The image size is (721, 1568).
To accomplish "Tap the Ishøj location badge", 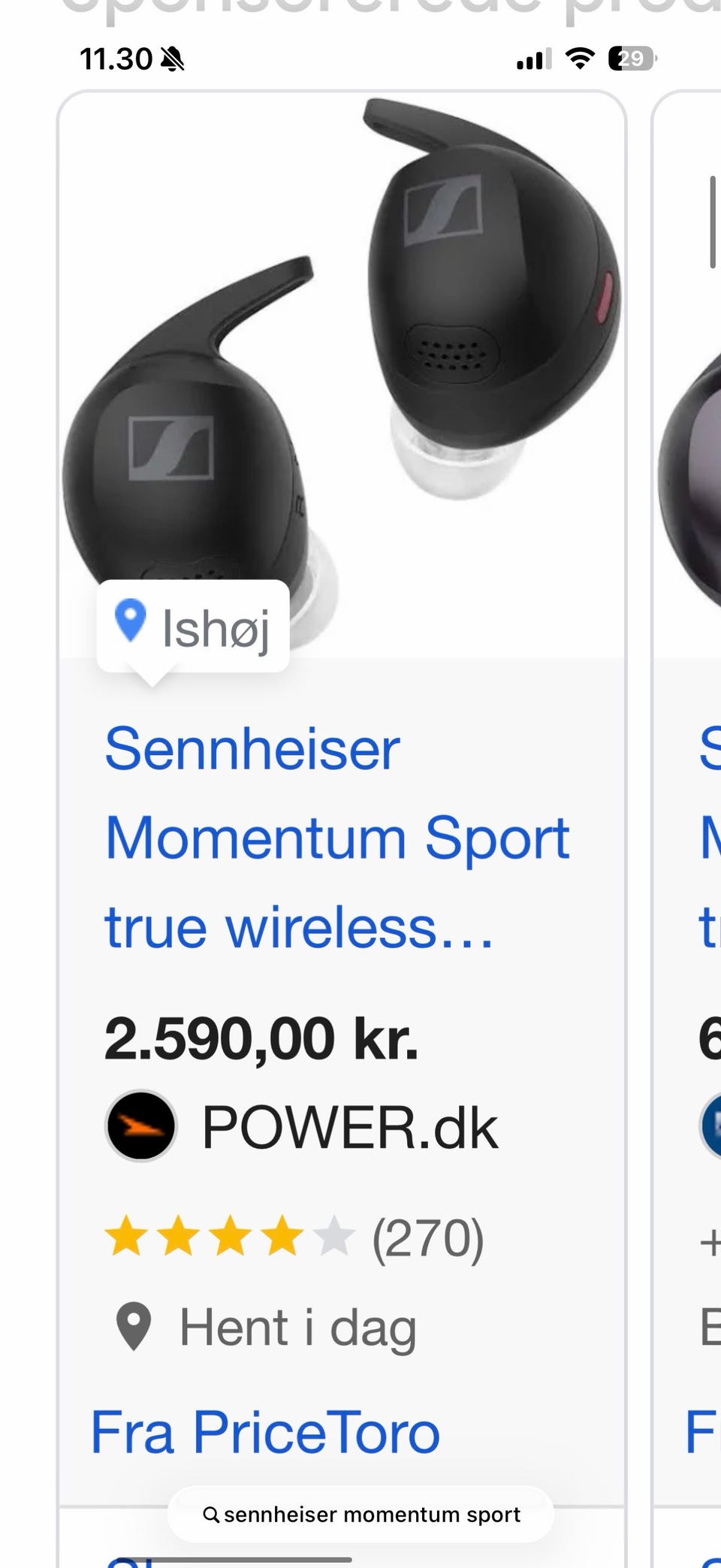I will pyautogui.click(x=193, y=627).
